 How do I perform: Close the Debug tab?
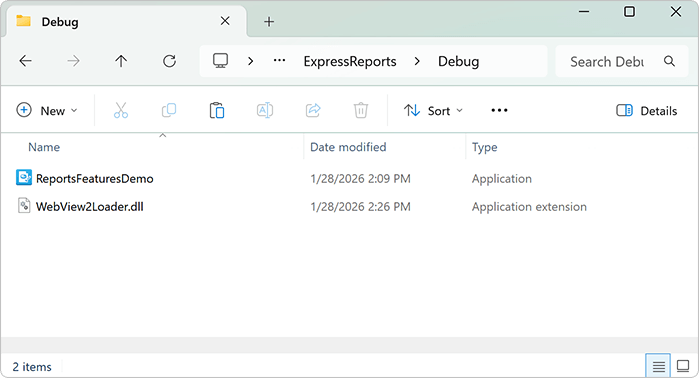tap(225, 21)
